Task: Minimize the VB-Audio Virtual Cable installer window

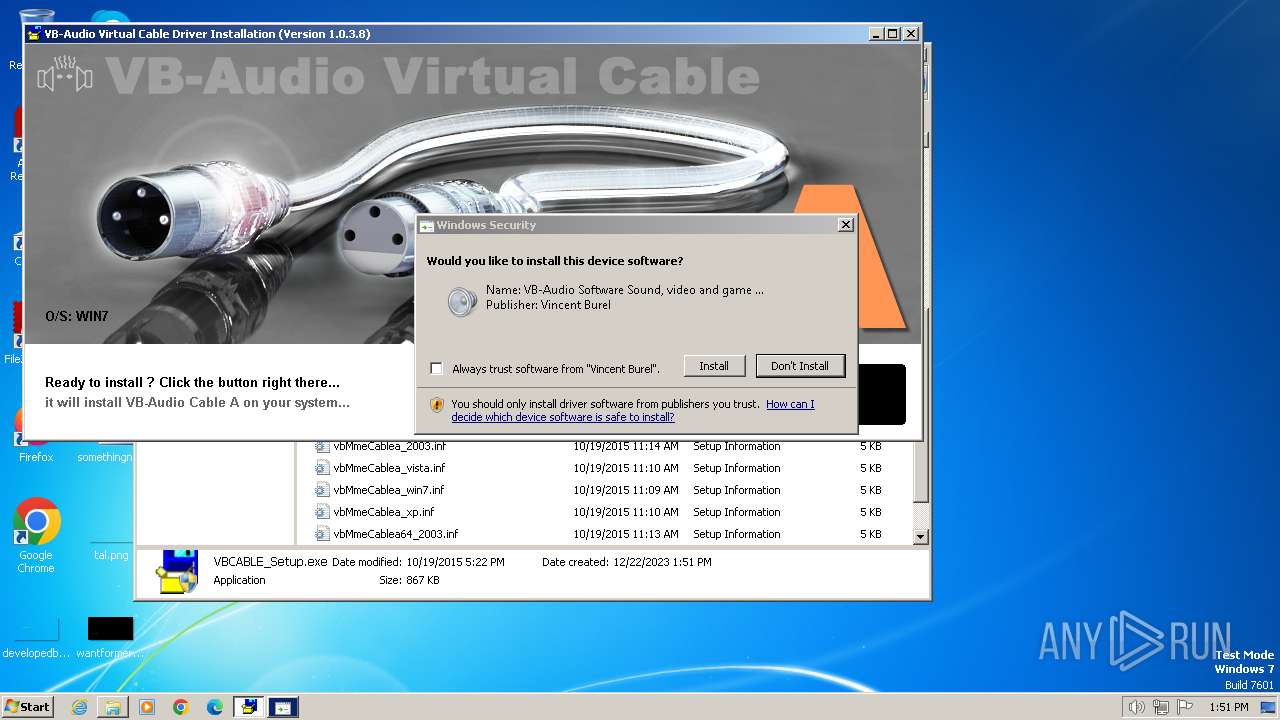Action: tap(876, 34)
